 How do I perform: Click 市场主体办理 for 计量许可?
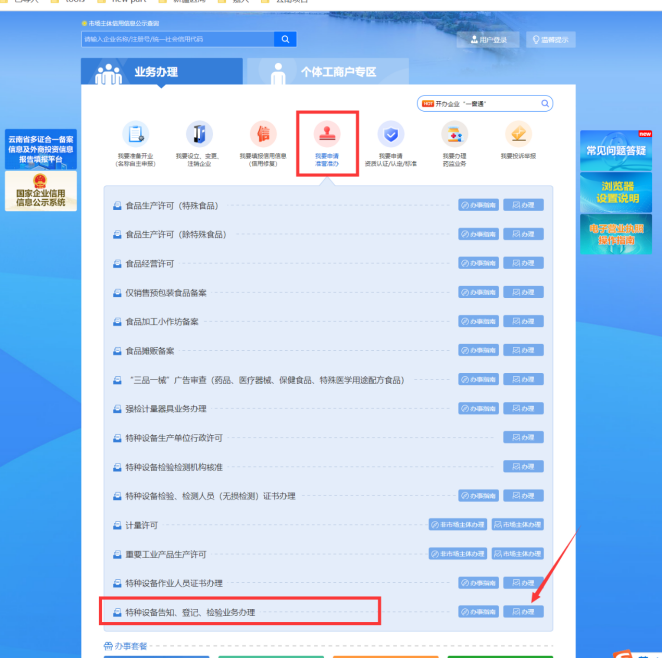click(x=517, y=524)
